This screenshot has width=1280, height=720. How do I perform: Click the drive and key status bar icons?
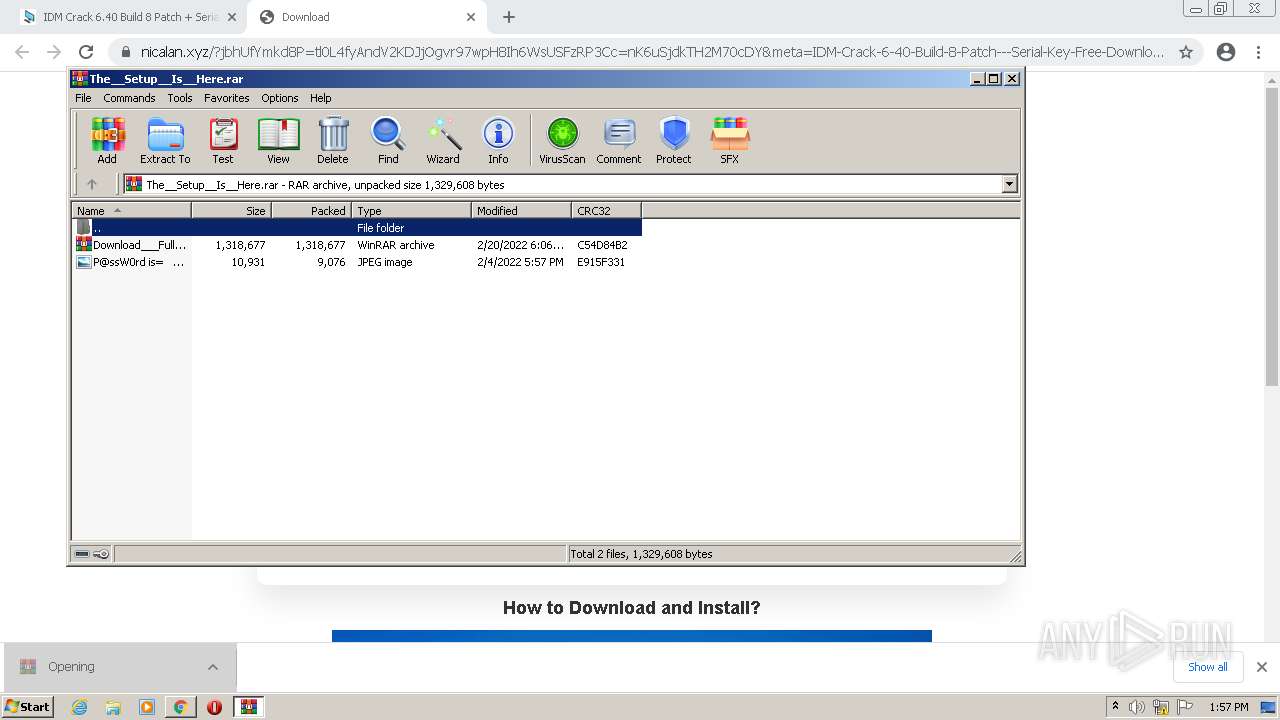tap(92, 554)
